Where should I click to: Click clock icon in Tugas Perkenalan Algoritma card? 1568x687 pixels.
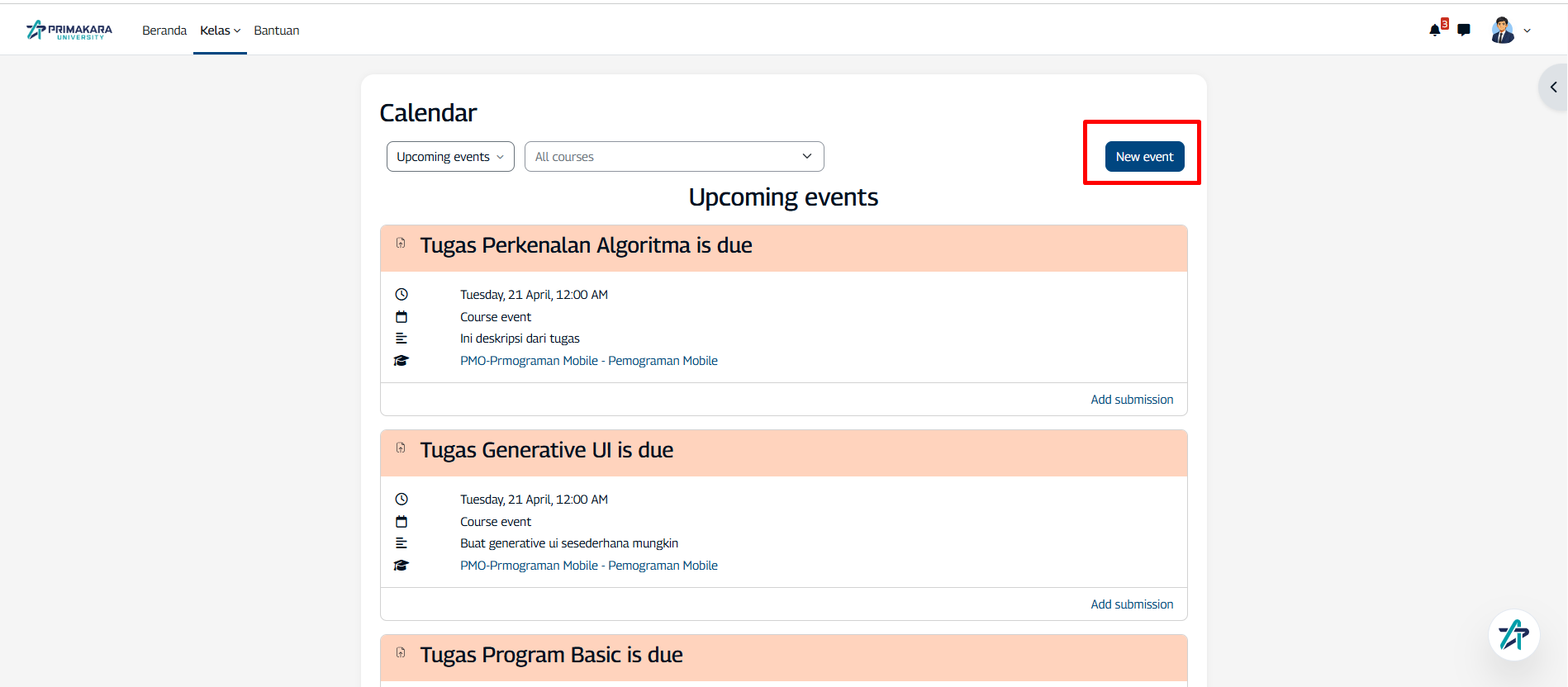(402, 294)
